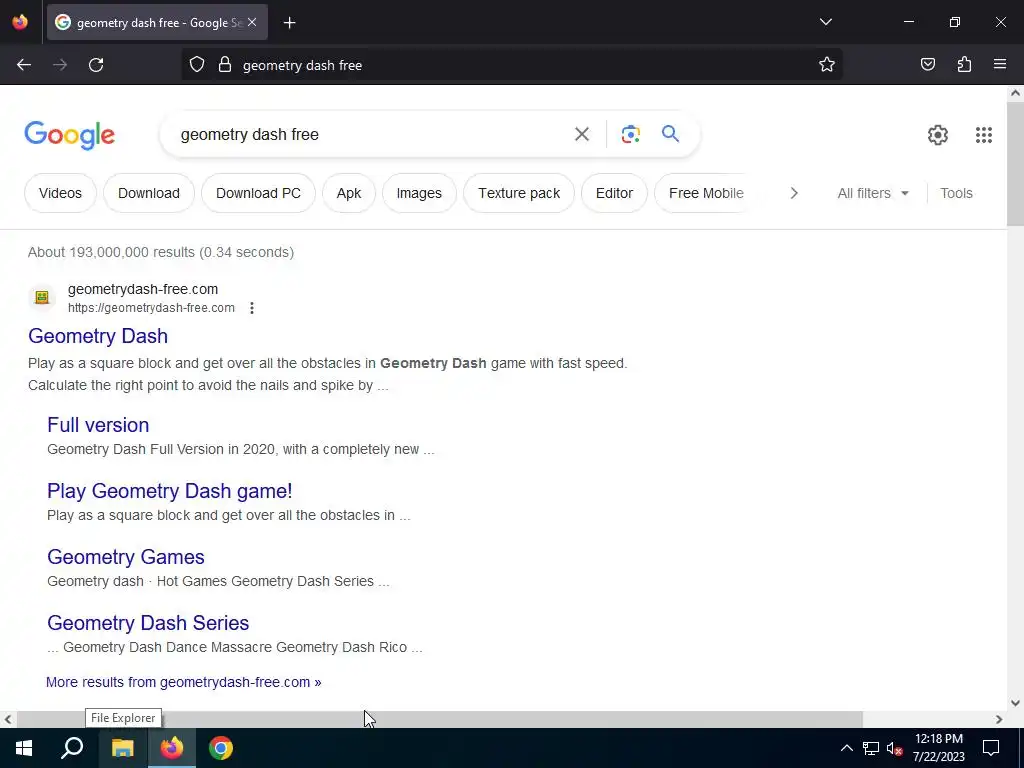Image resolution: width=1024 pixels, height=768 pixels.
Task: Open Play Geometry Dash game! link
Action: (x=170, y=491)
